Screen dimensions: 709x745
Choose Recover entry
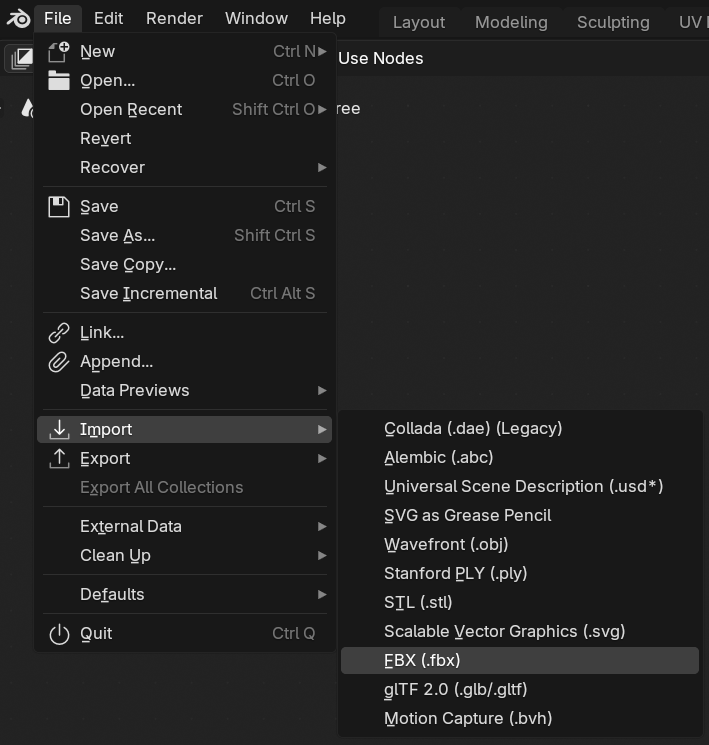coord(184,167)
